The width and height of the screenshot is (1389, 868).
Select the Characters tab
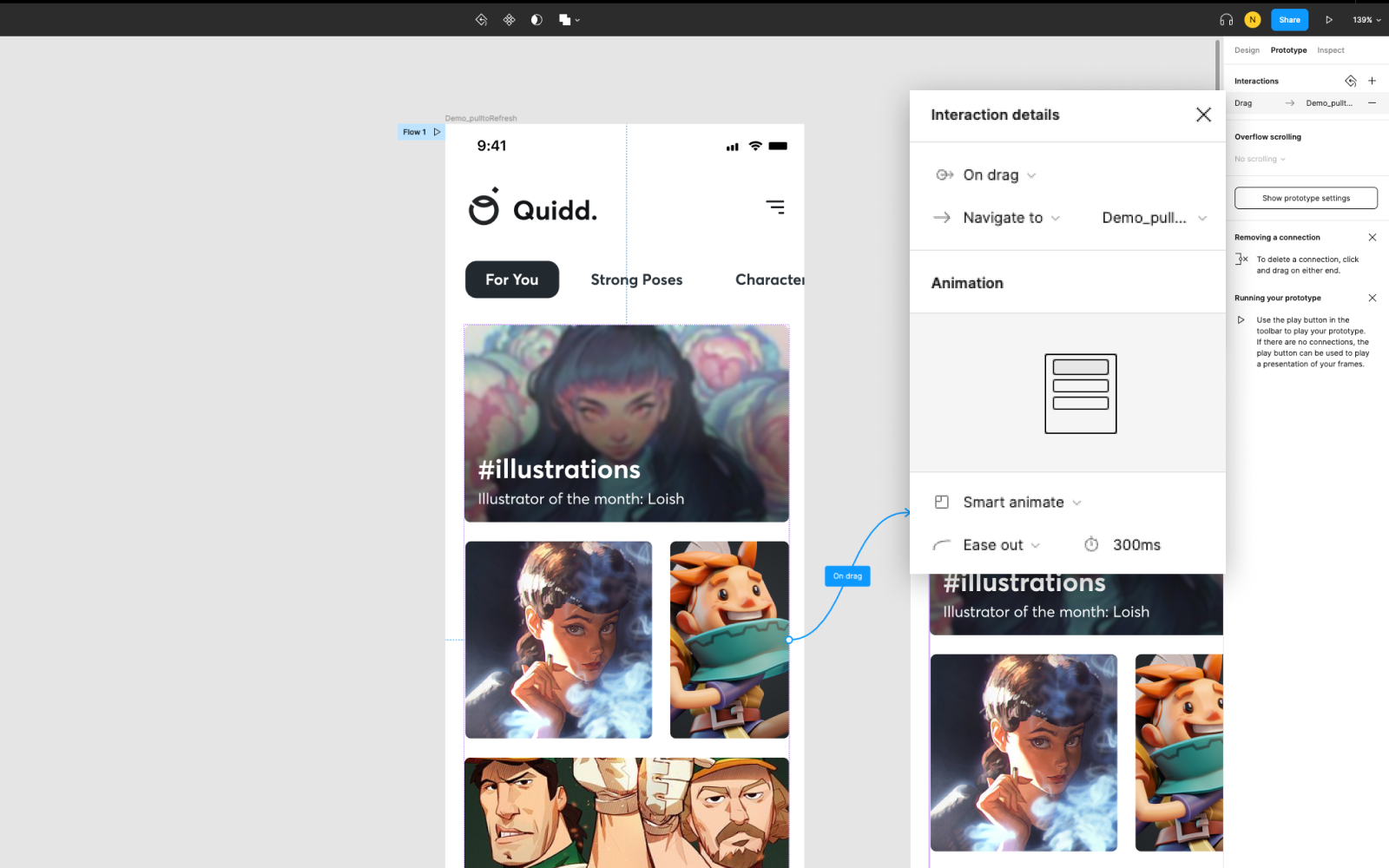pos(770,279)
